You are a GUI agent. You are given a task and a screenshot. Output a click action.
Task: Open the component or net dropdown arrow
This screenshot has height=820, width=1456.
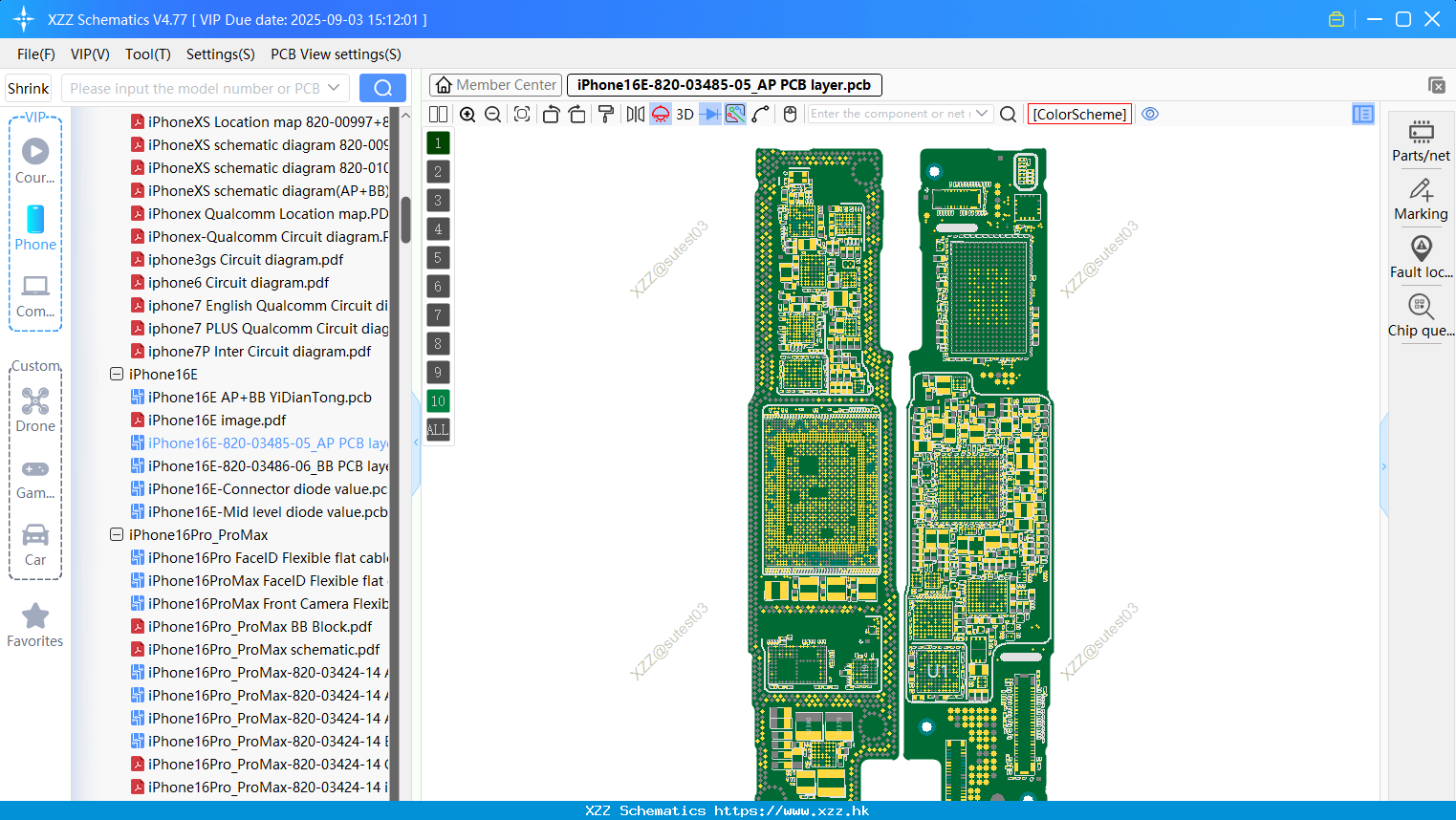(982, 114)
